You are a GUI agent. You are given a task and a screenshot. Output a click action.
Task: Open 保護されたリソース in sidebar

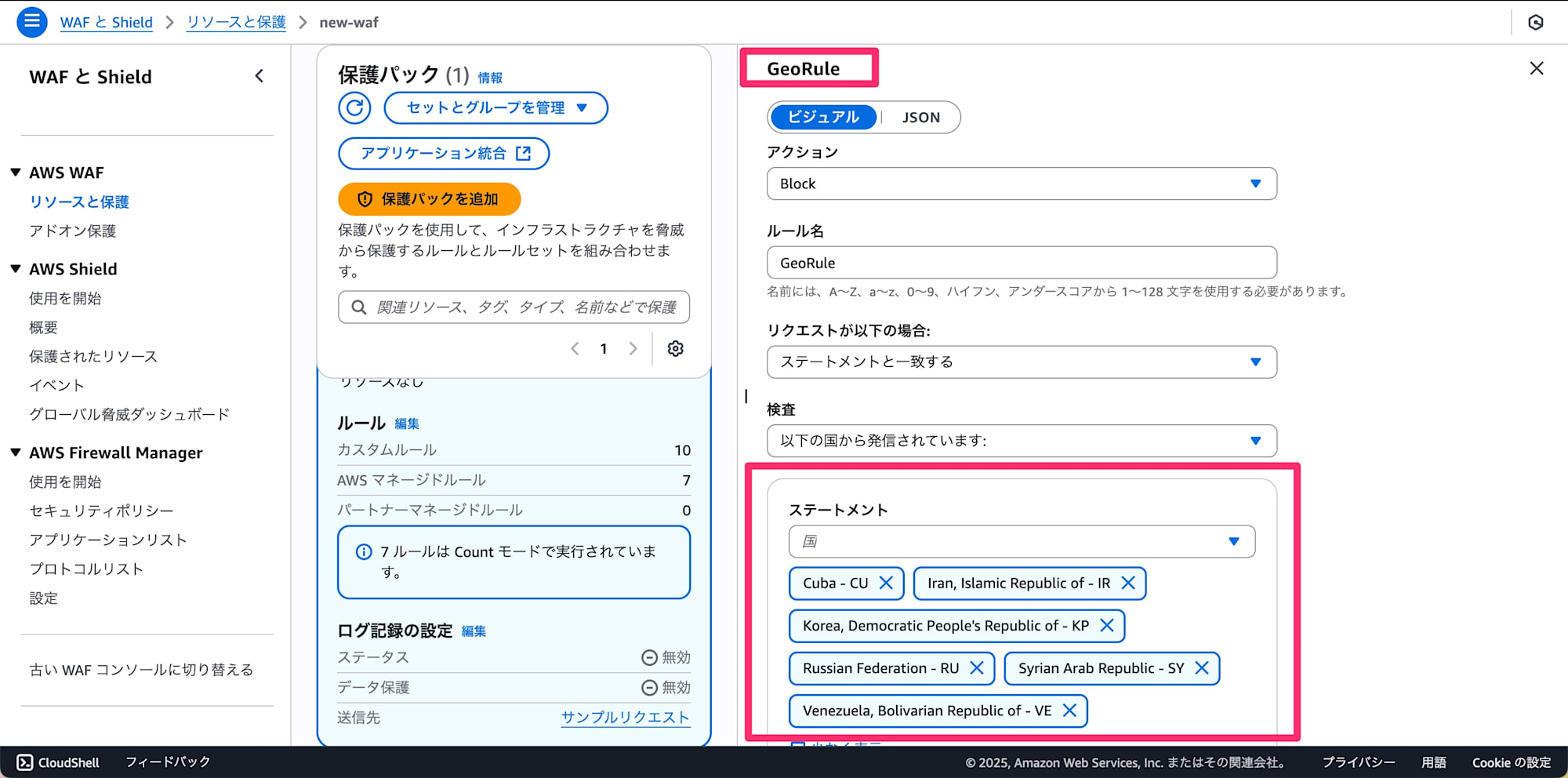(93, 356)
